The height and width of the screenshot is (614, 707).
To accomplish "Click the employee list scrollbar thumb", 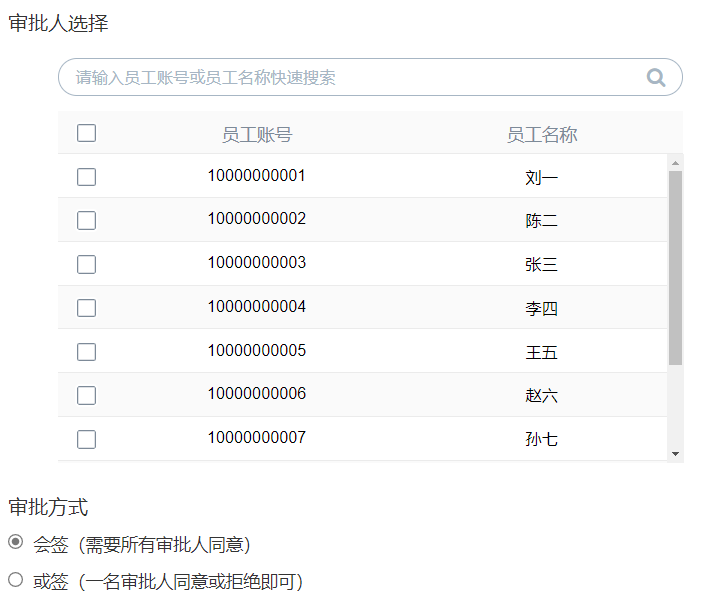I will [675, 267].
